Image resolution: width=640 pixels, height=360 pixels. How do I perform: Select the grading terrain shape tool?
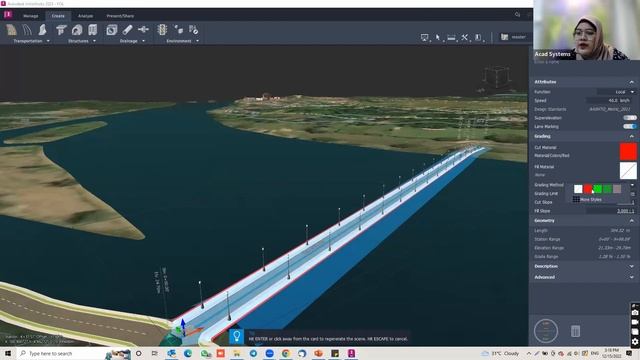(42, 30)
